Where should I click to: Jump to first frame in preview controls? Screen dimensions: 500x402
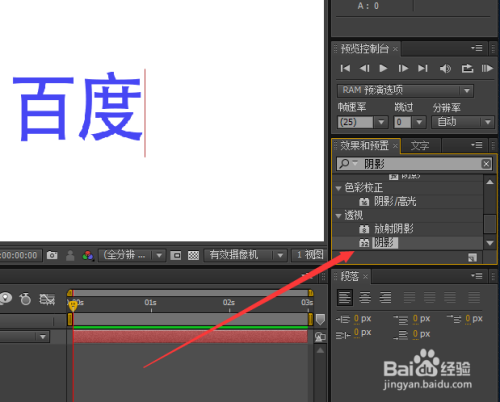tap(345, 69)
